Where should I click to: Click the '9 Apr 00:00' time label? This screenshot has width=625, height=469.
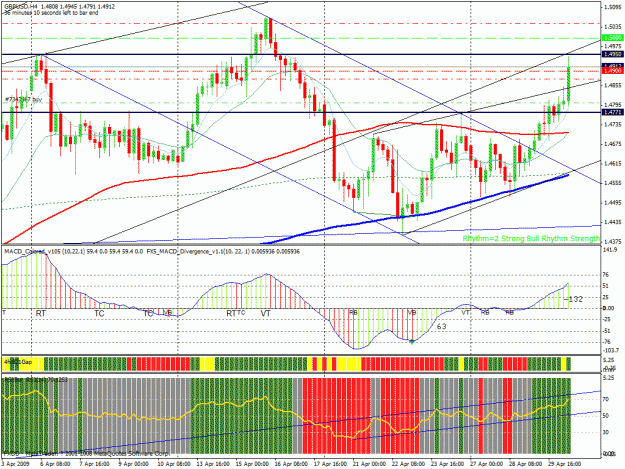point(133,464)
